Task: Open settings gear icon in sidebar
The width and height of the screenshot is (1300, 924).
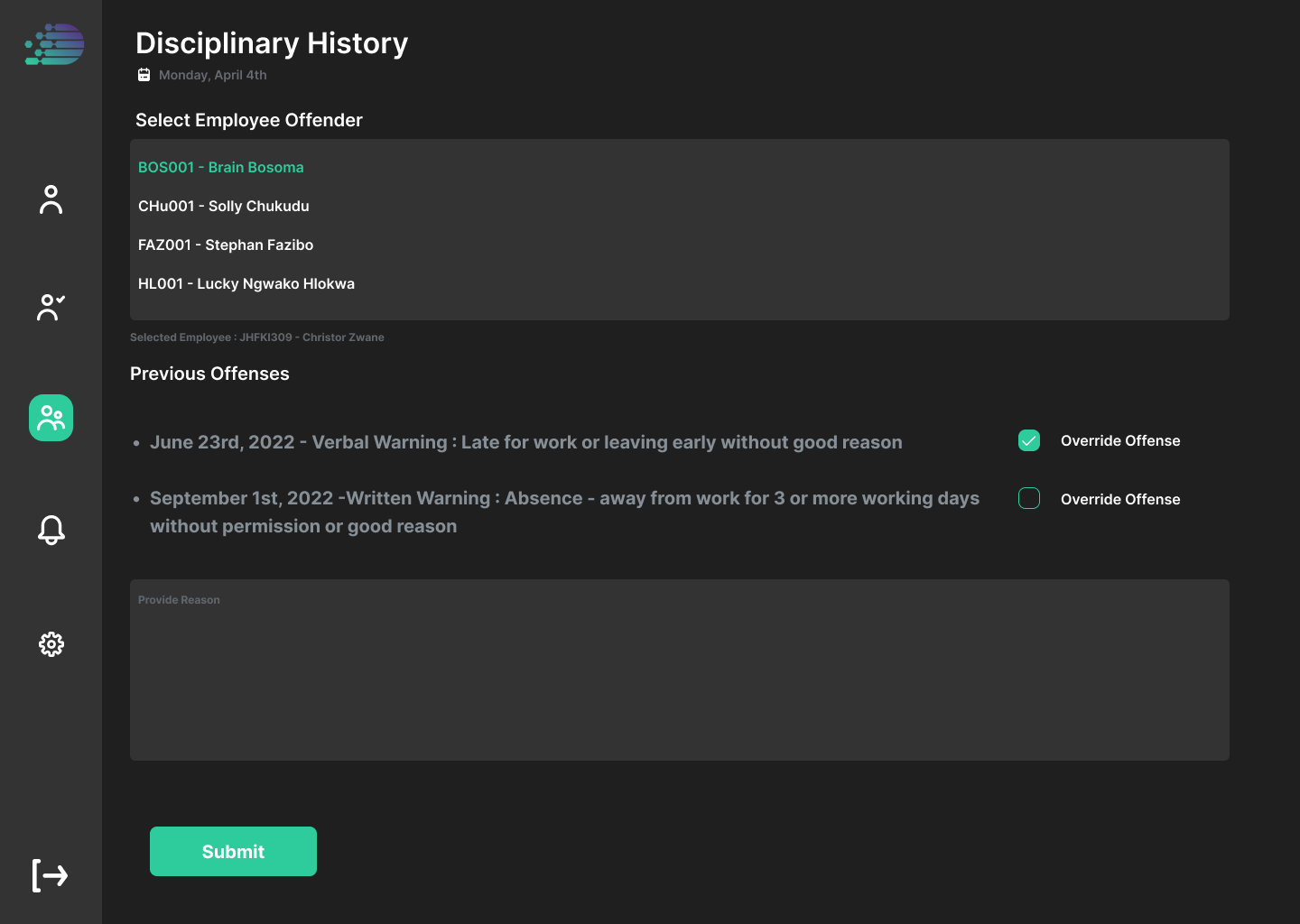Action: [x=51, y=644]
